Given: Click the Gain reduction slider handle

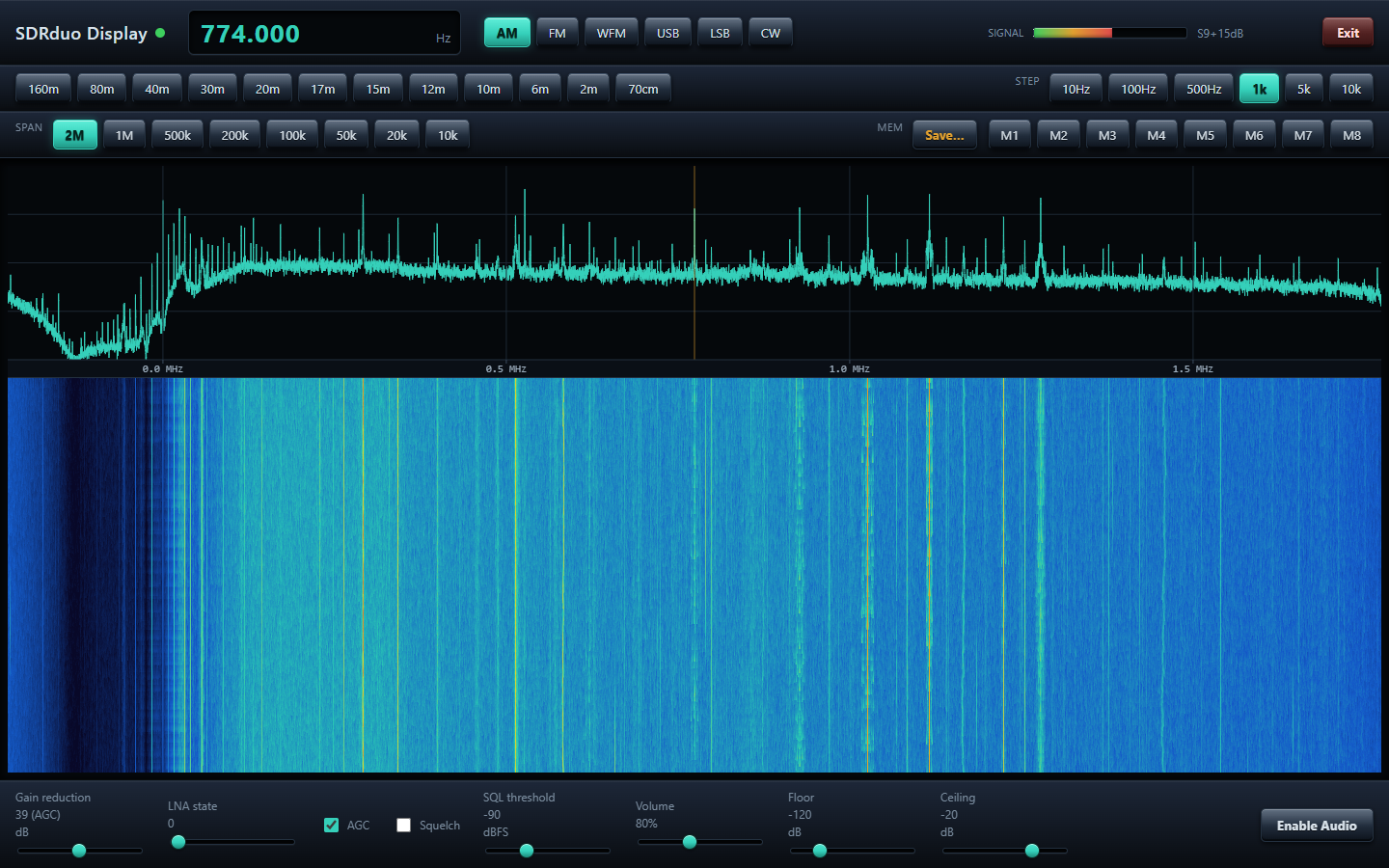Looking at the screenshot, I should (79, 851).
